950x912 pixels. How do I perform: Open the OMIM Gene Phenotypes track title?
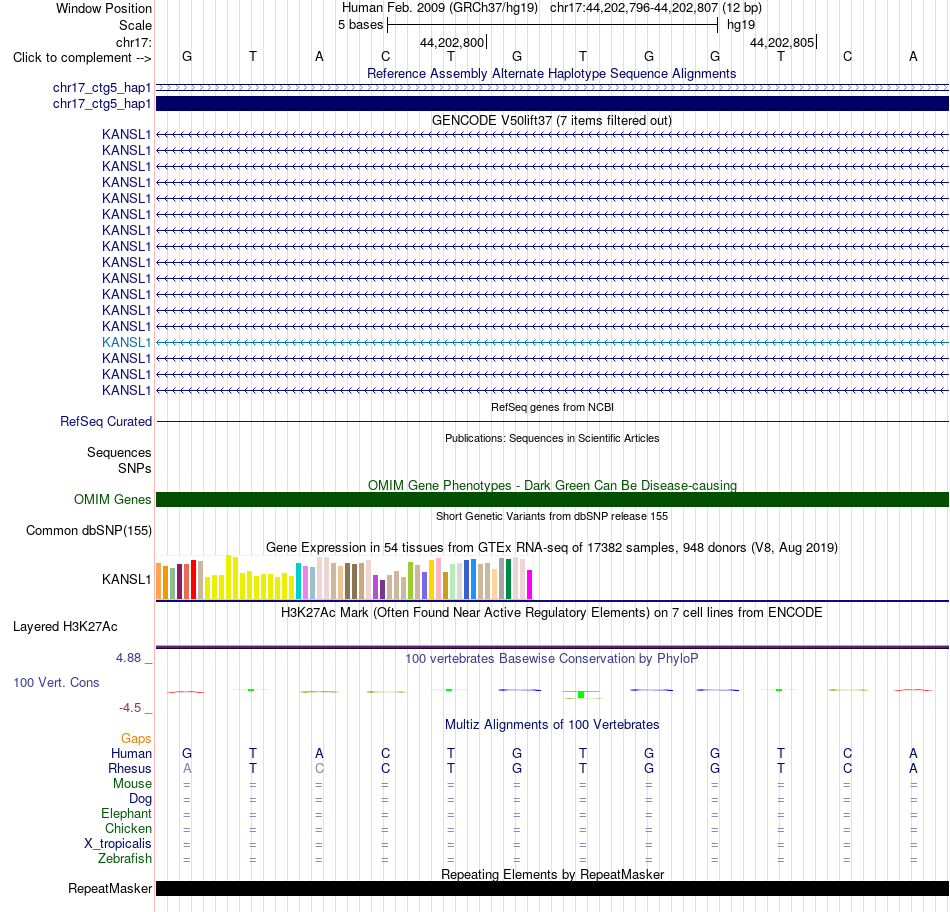(552, 485)
